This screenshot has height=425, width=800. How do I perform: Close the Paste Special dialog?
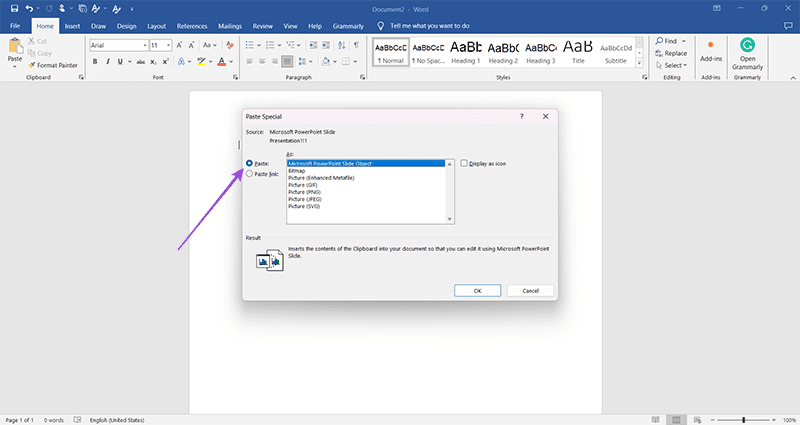[x=545, y=116]
